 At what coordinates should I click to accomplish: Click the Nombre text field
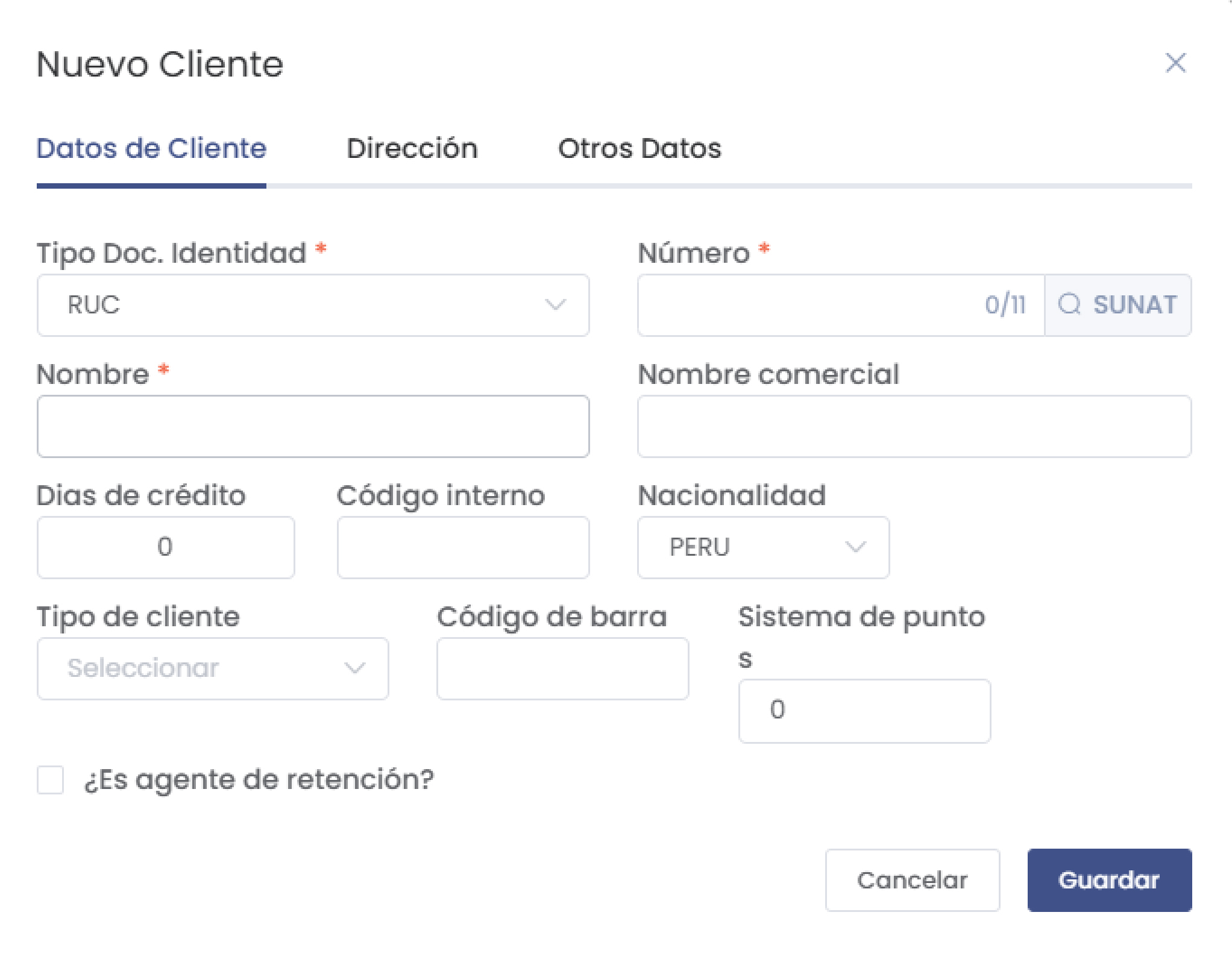pyautogui.click(x=313, y=426)
